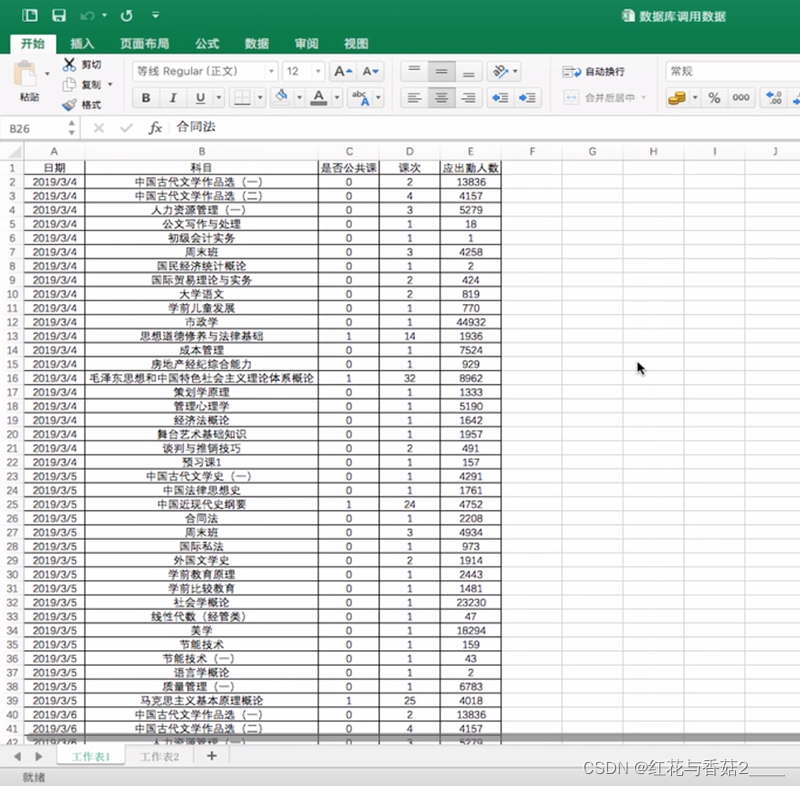Screen dimensions: 800x786
Task: Click the decrease indent icon
Action: tap(499, 97)
